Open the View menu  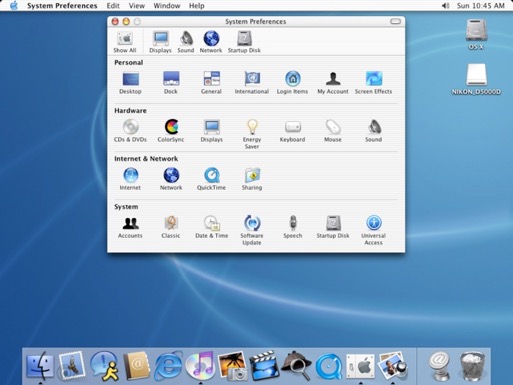(137, 6)
